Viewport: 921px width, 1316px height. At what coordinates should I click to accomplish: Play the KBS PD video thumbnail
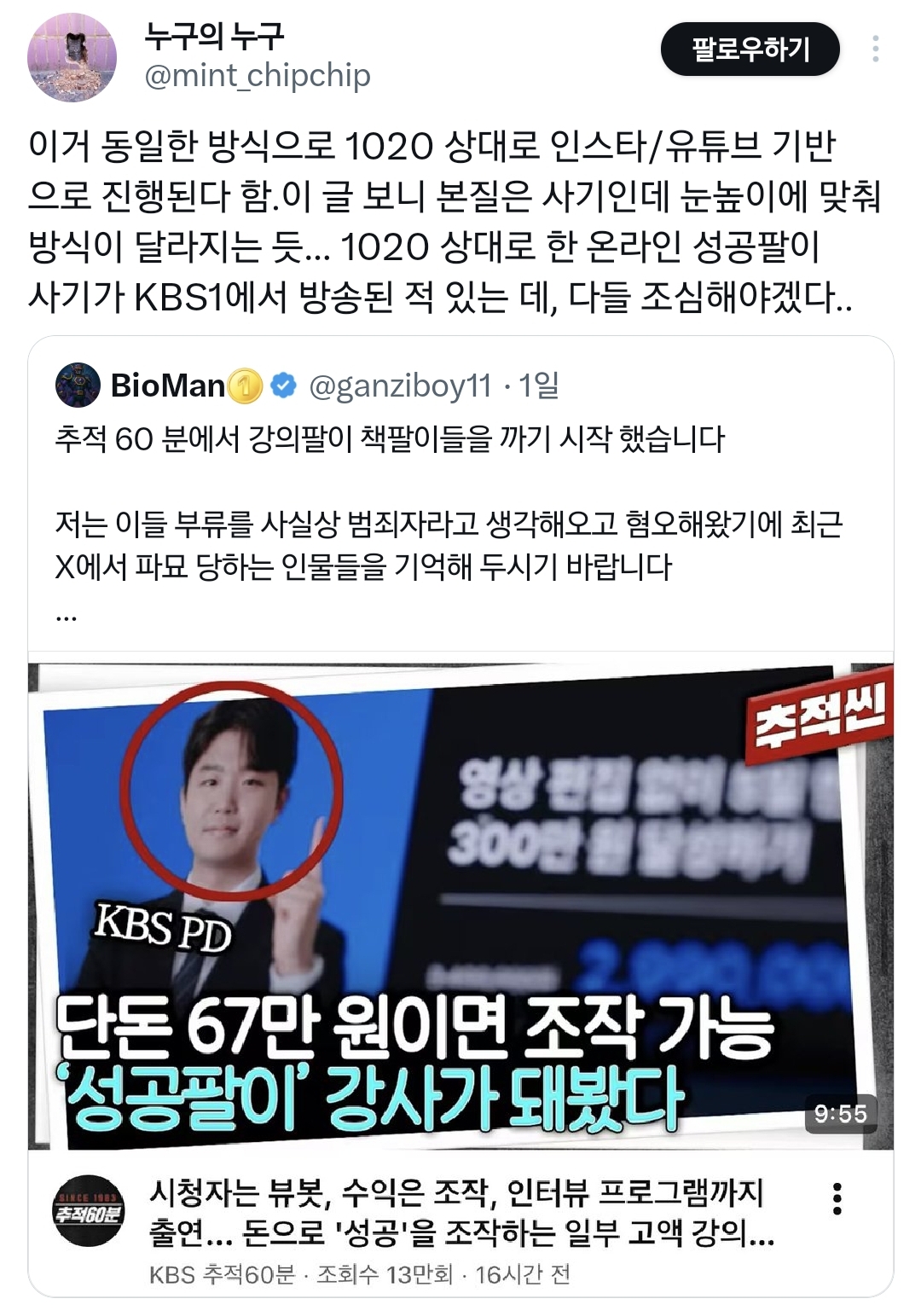click(x=460, y=906)
